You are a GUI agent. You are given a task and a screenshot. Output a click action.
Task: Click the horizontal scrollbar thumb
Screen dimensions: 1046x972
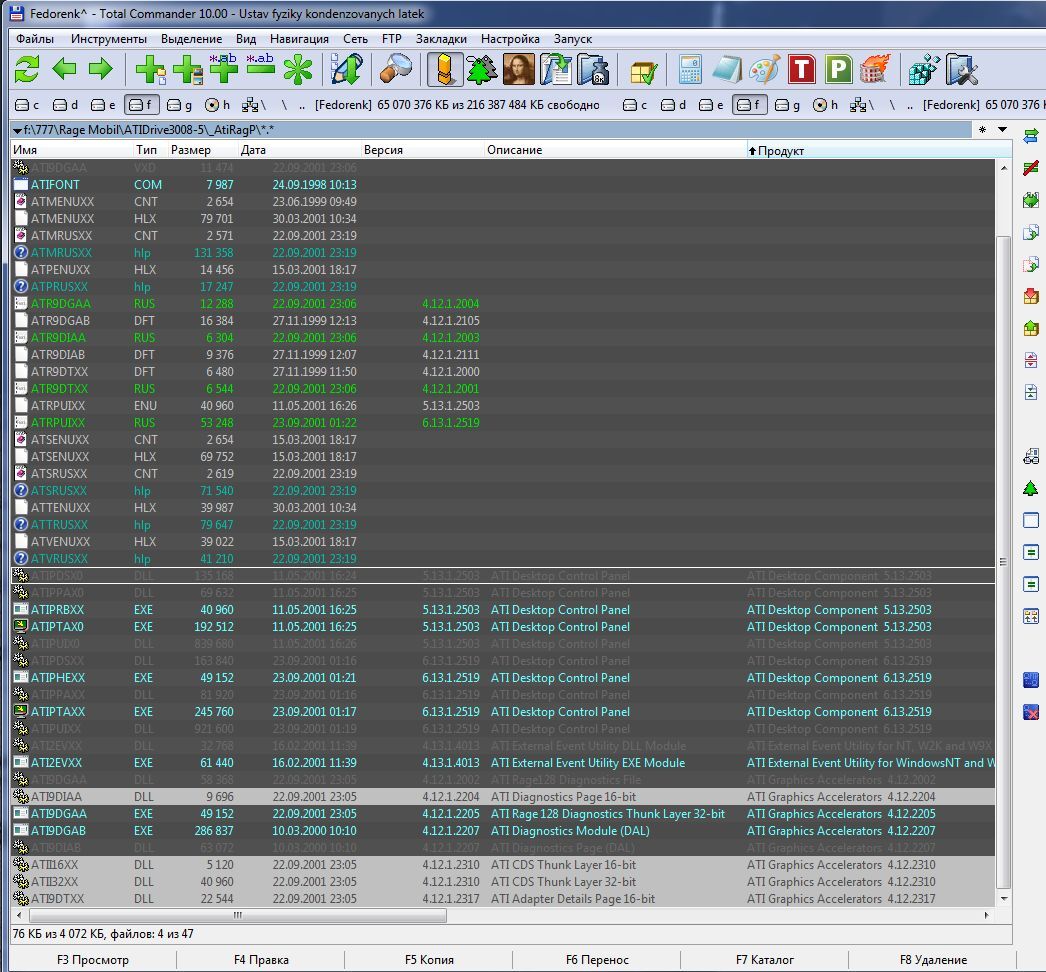pos(237,915)
